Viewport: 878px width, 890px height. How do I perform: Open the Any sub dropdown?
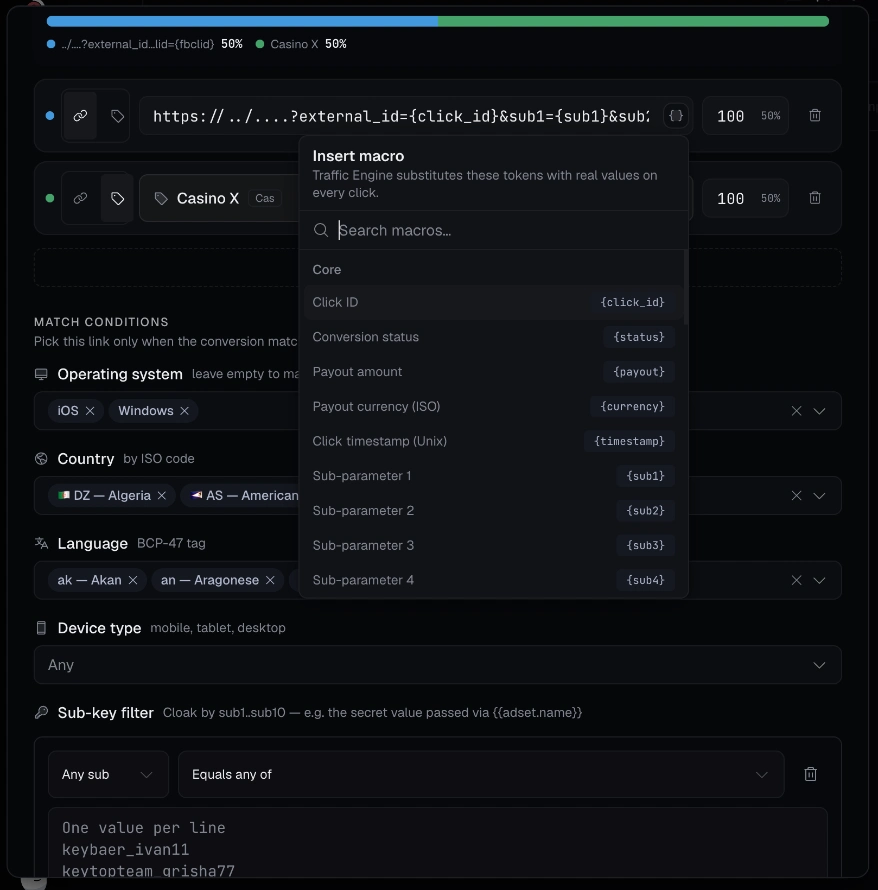(x=108, y=774)
